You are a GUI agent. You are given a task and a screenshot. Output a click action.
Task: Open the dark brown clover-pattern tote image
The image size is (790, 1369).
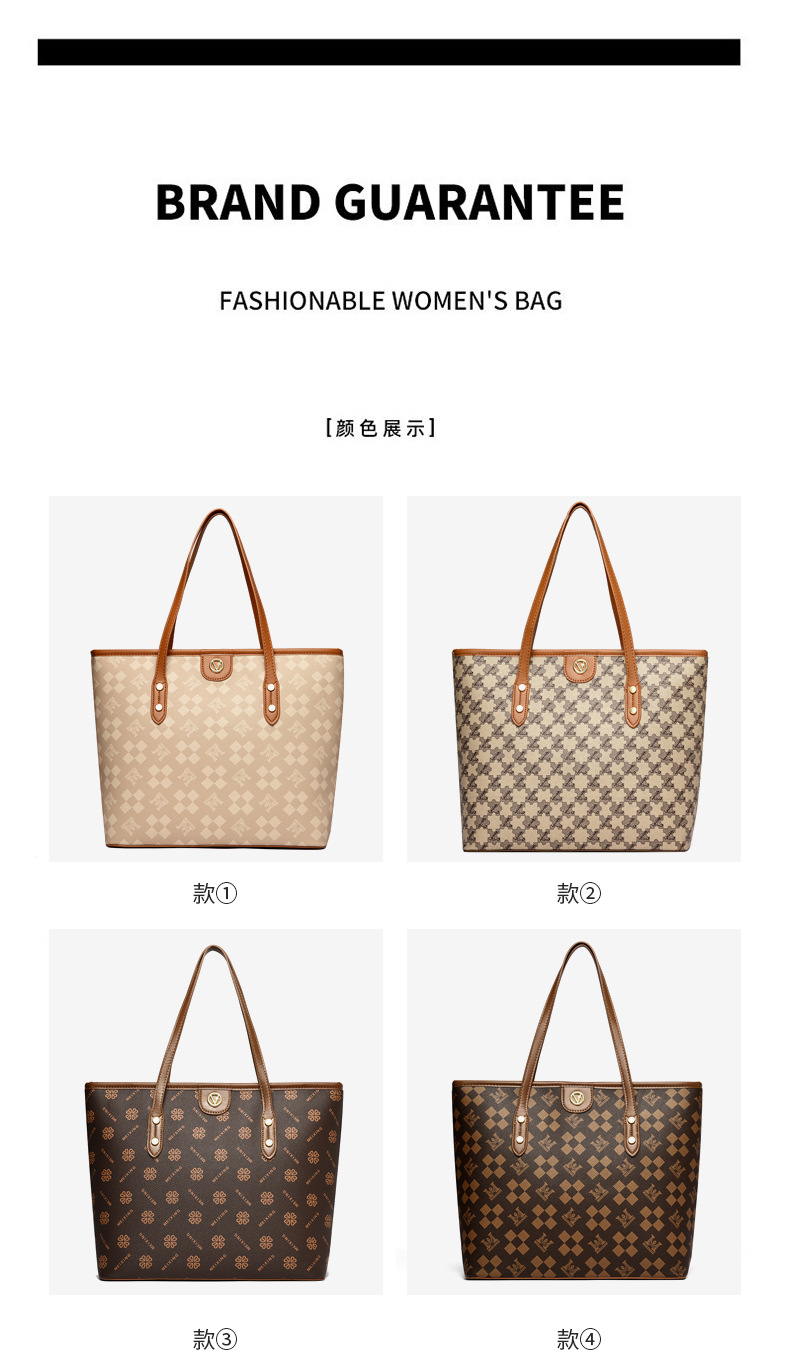[216, 1112]
